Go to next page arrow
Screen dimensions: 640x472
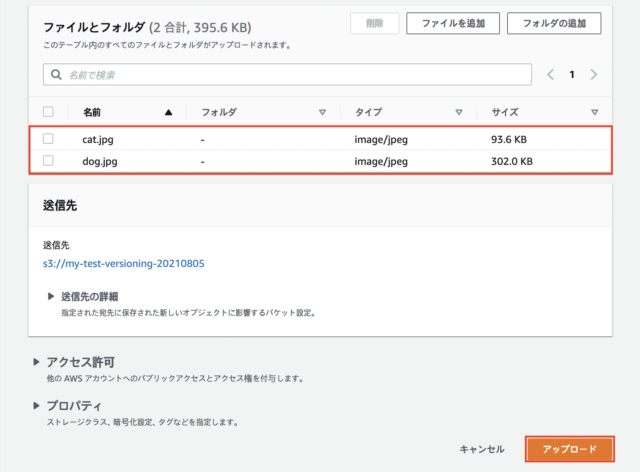593,74
